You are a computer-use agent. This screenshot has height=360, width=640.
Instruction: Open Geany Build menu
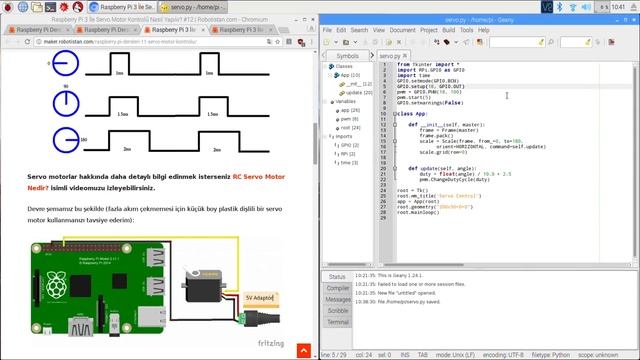449,30
